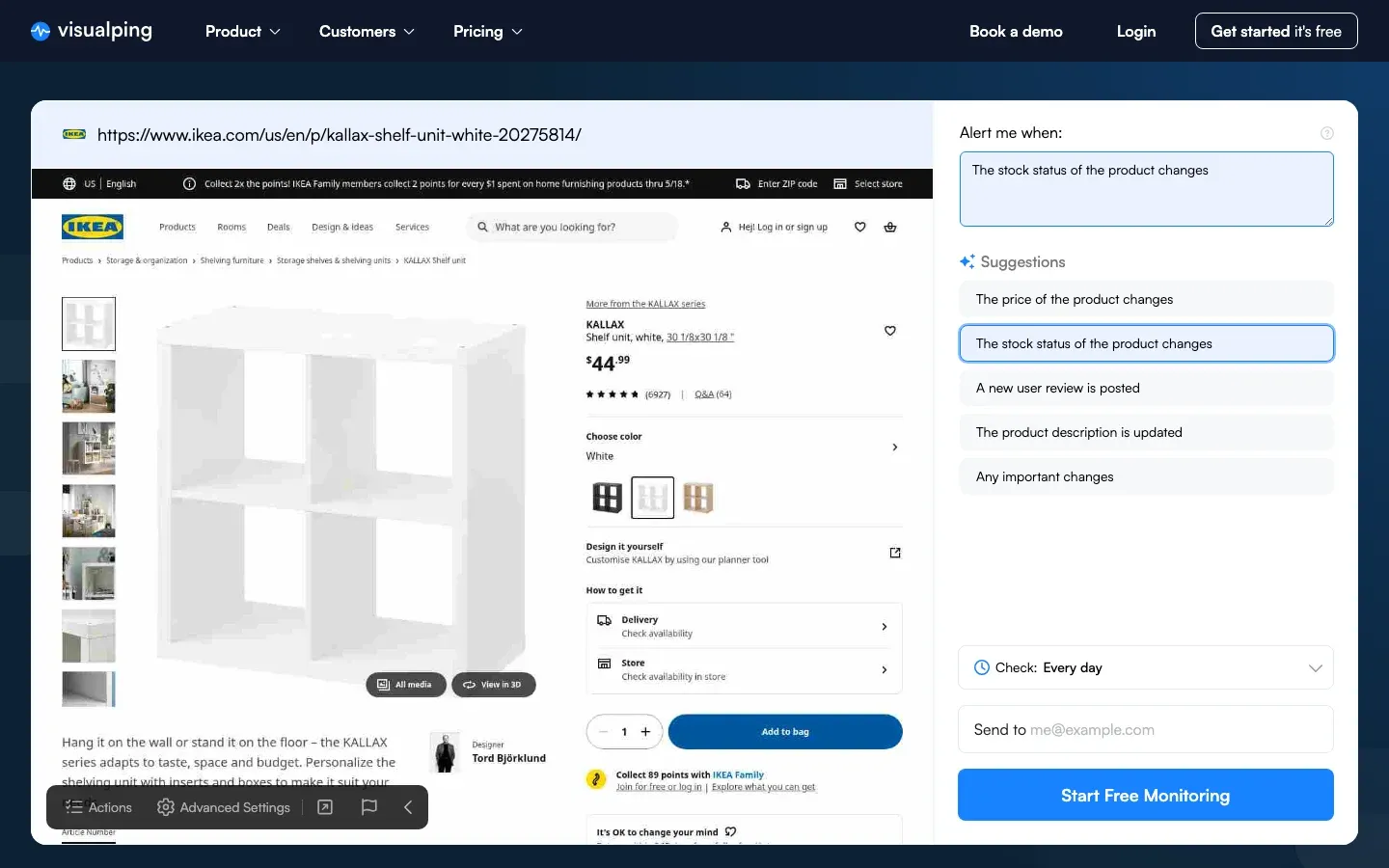Click the Design it yourself external link icon
1389x868 pixels.
(895, 553)
